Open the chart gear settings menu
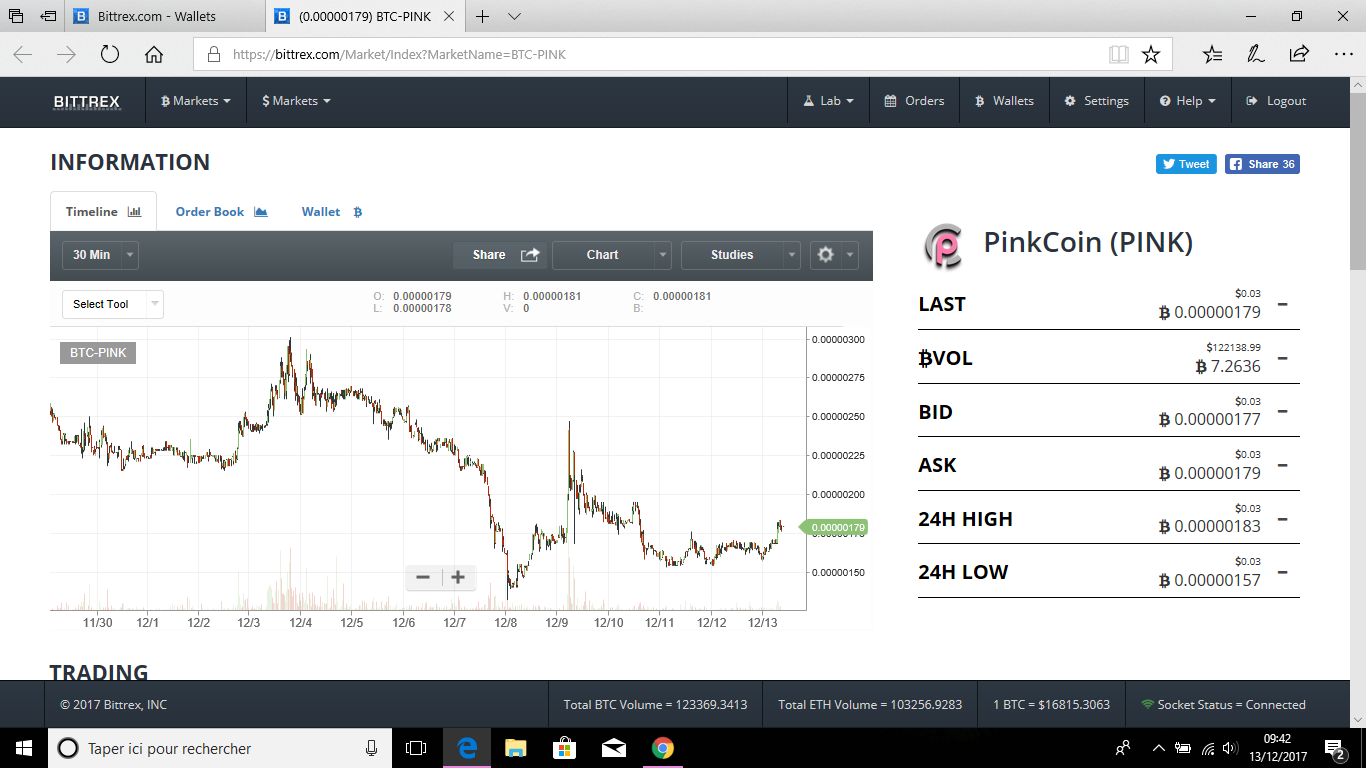This screenshot has width=1366, height=768. (x=834, y=255)
